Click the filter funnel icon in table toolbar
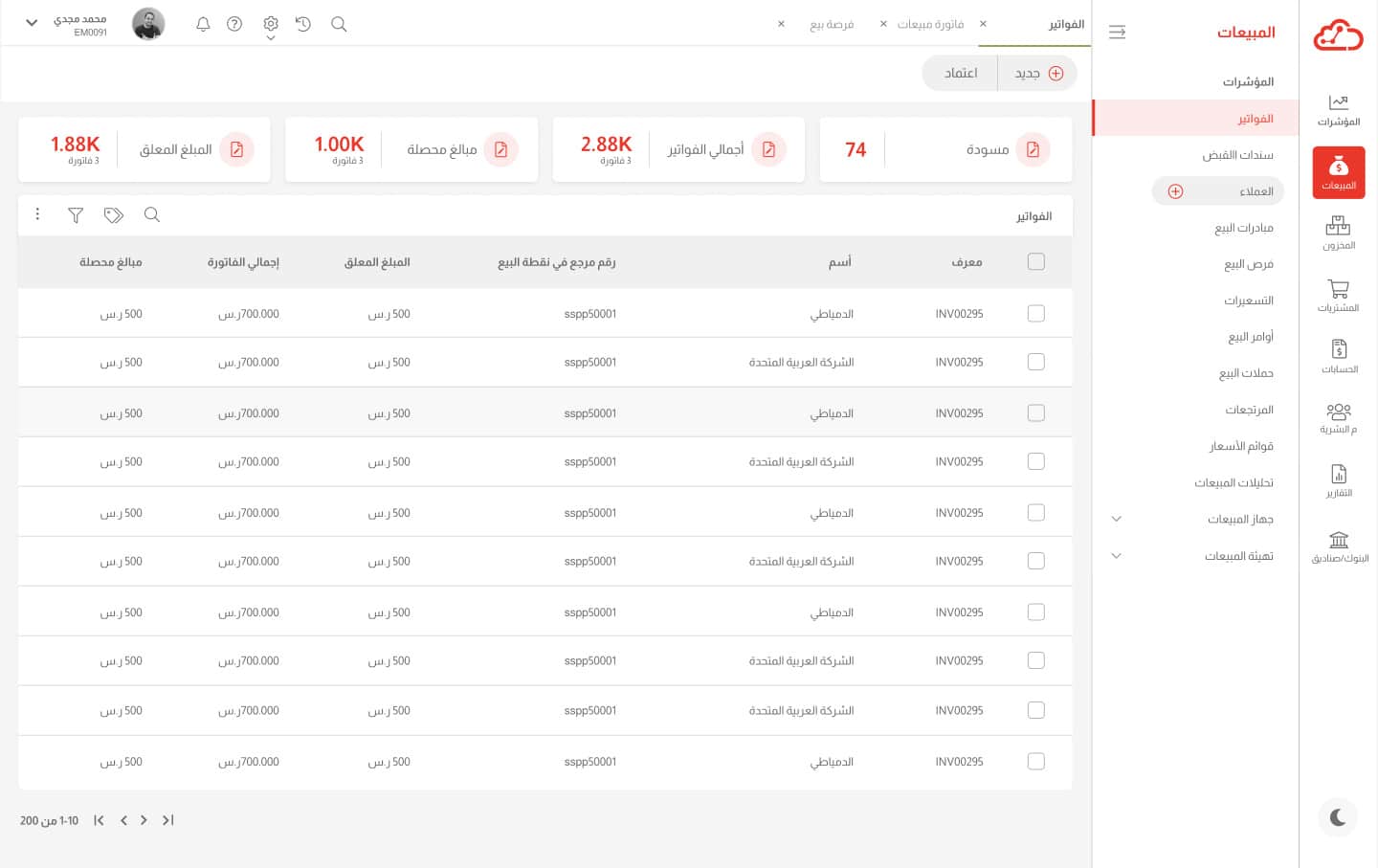This screenshot has height=868, width=1378. [76, 215]
